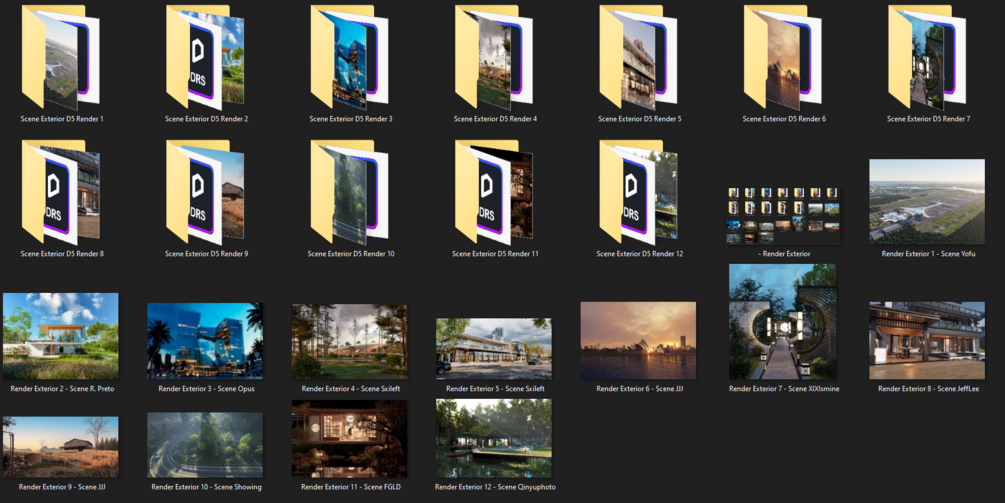Select the '- Render Exterior' overview image
The image size is (1005, 503).
pos(783,215)
